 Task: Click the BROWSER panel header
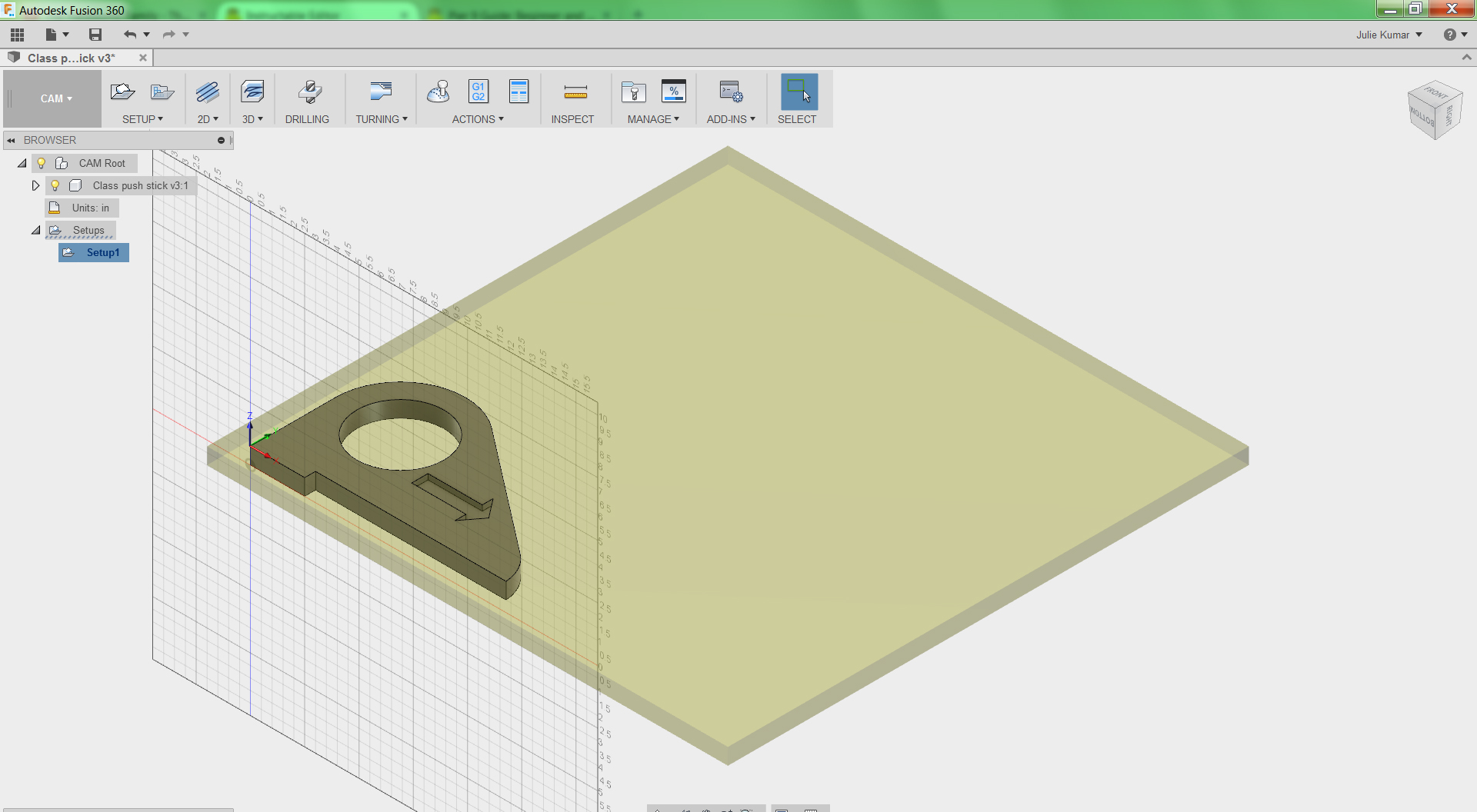pyautogui.click(x=118, y=140)
